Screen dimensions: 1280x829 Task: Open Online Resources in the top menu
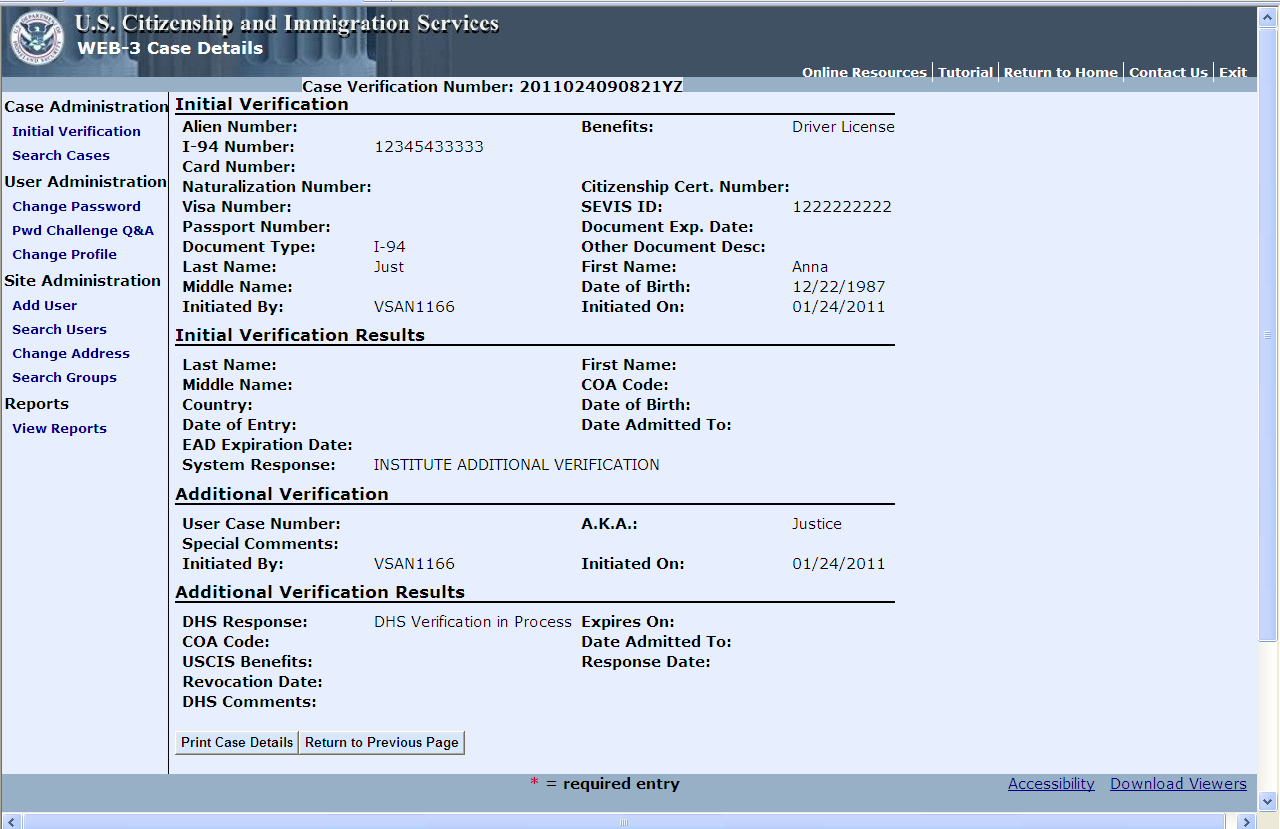(x=864, y=72)
